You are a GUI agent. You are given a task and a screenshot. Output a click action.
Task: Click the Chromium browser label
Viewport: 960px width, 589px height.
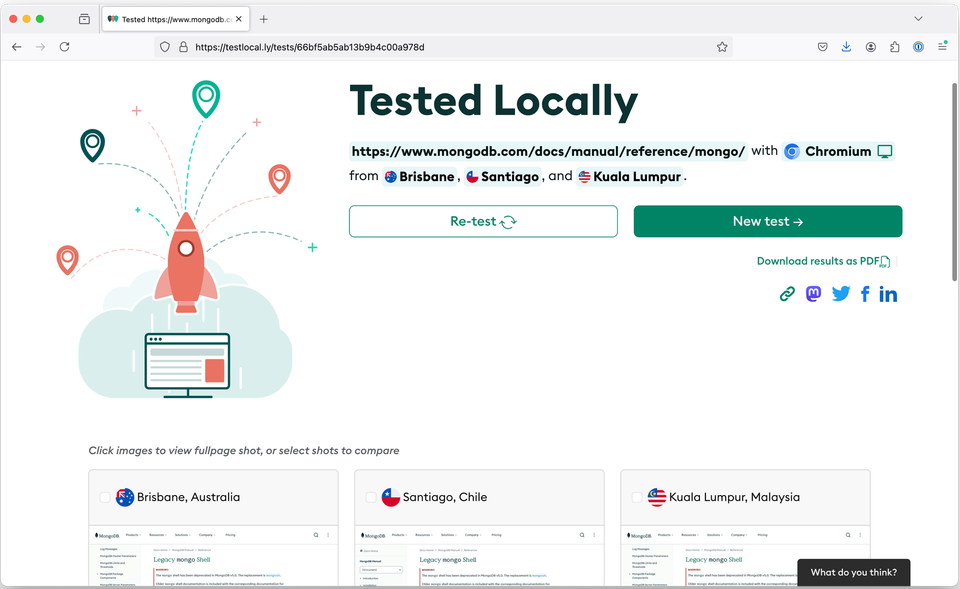838,151
